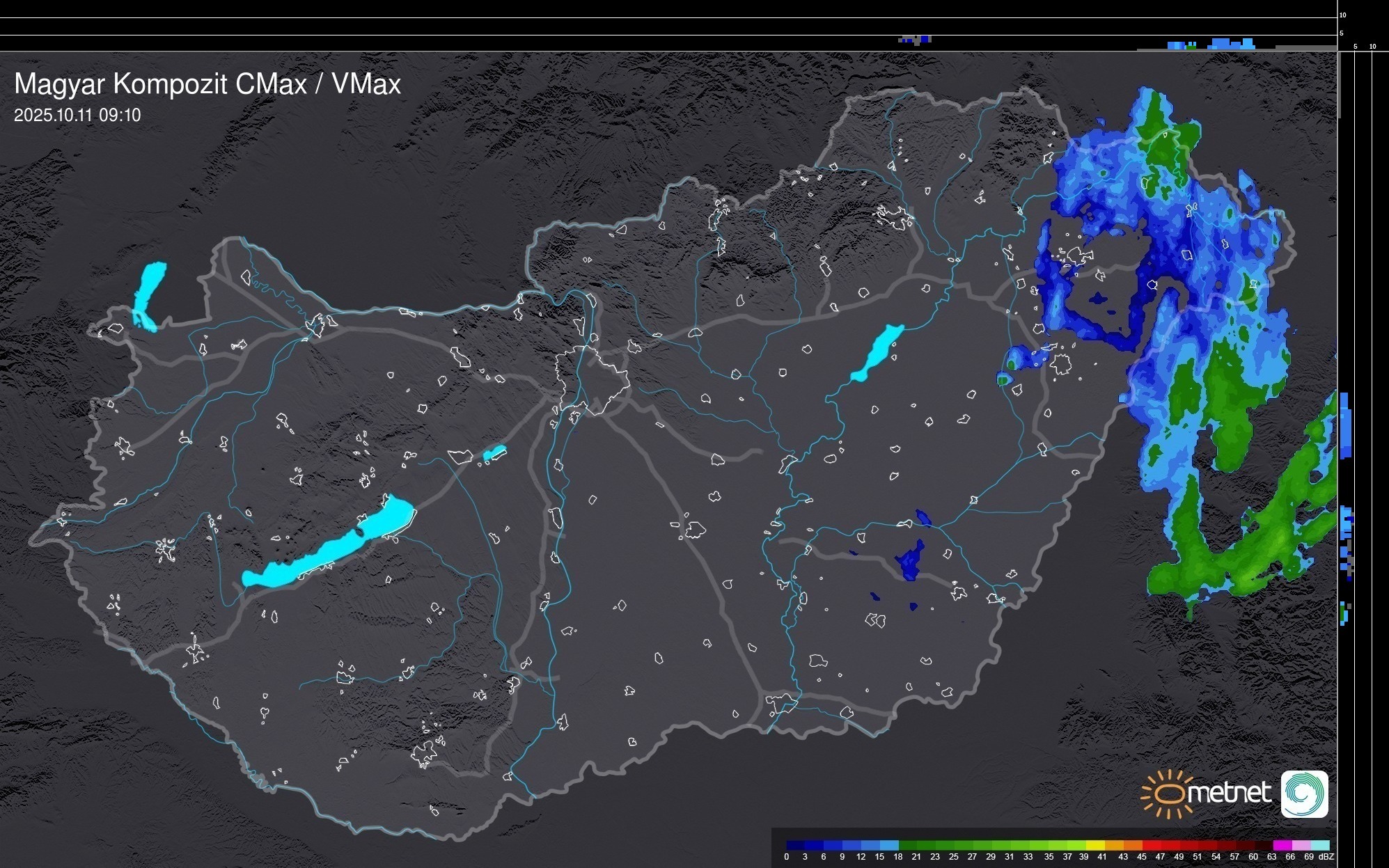Click the tall blue column in right VMax panel
The width and height of the screenshot is (1389, 868).
click(x=1345, y=425)
